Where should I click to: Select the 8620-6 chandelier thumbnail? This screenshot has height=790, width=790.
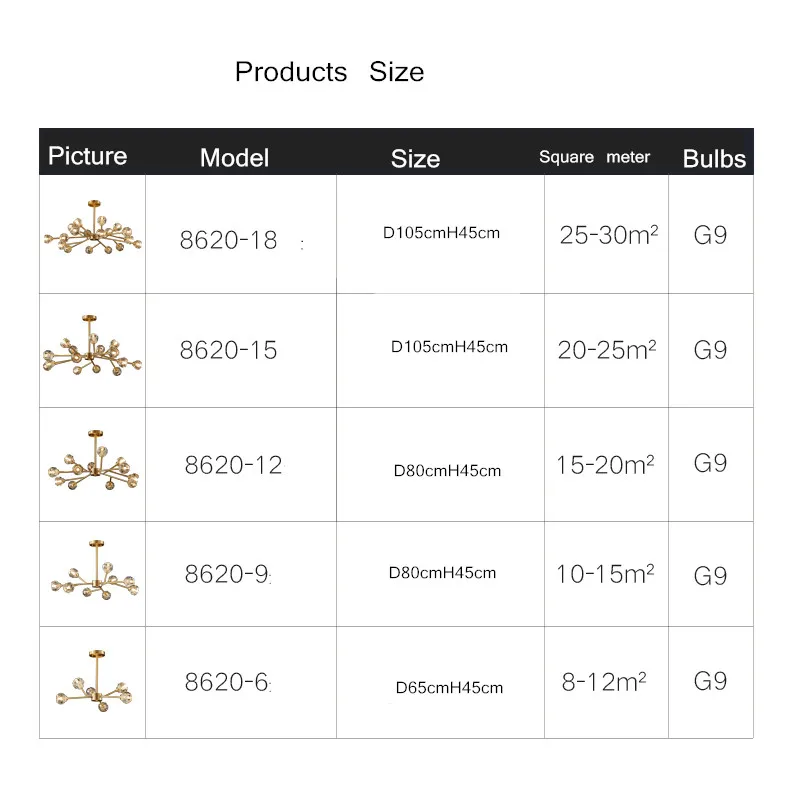pyautogui.click(x=94, y=681)
